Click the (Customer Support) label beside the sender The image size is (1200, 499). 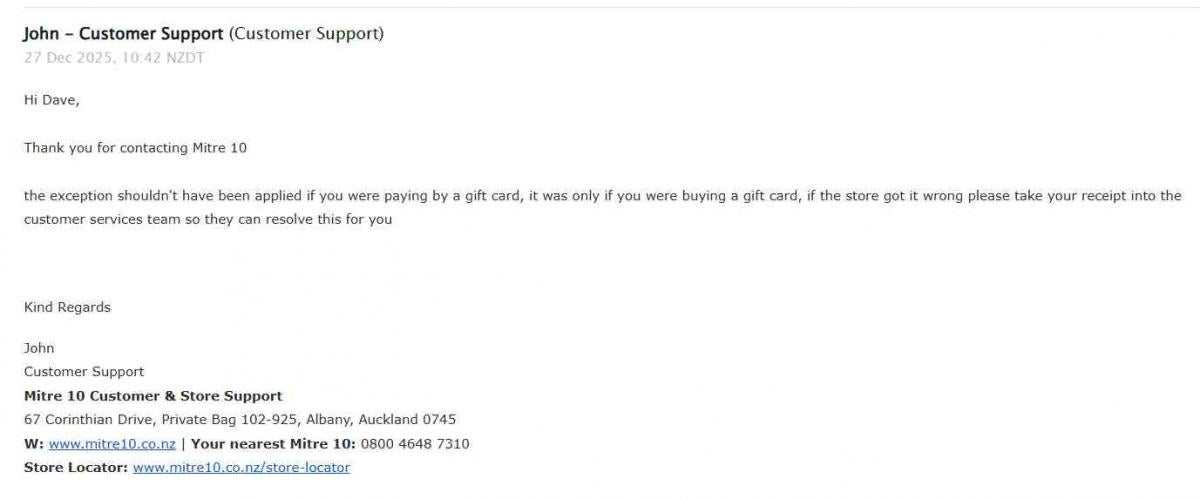point(306,34)
